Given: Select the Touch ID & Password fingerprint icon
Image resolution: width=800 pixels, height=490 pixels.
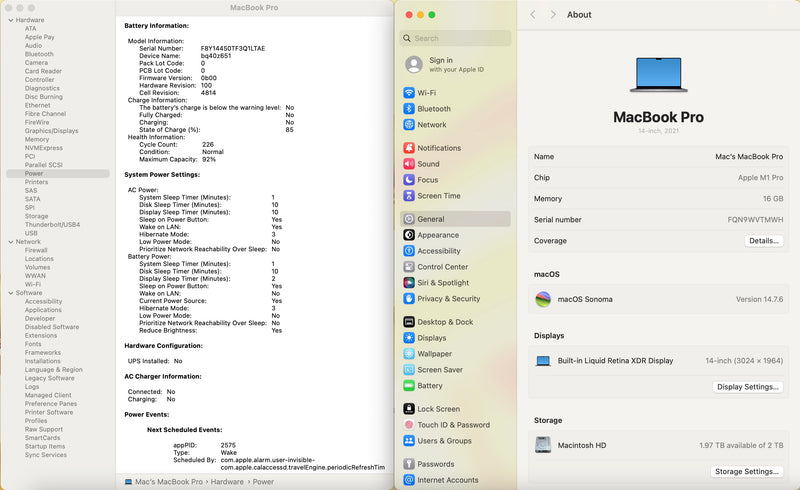Looking at the screenshot, I should point(409,425).
